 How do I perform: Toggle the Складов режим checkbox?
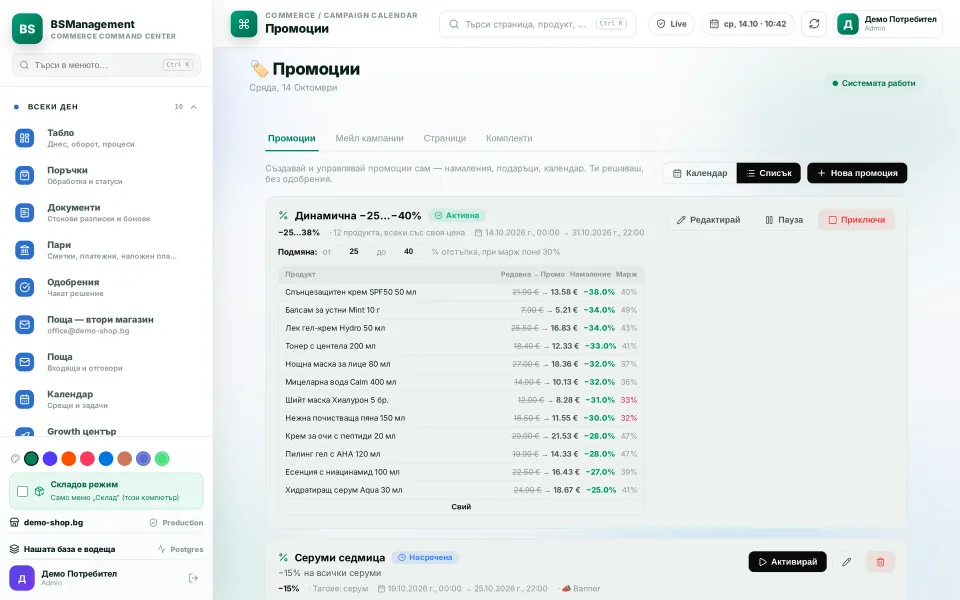23,492
